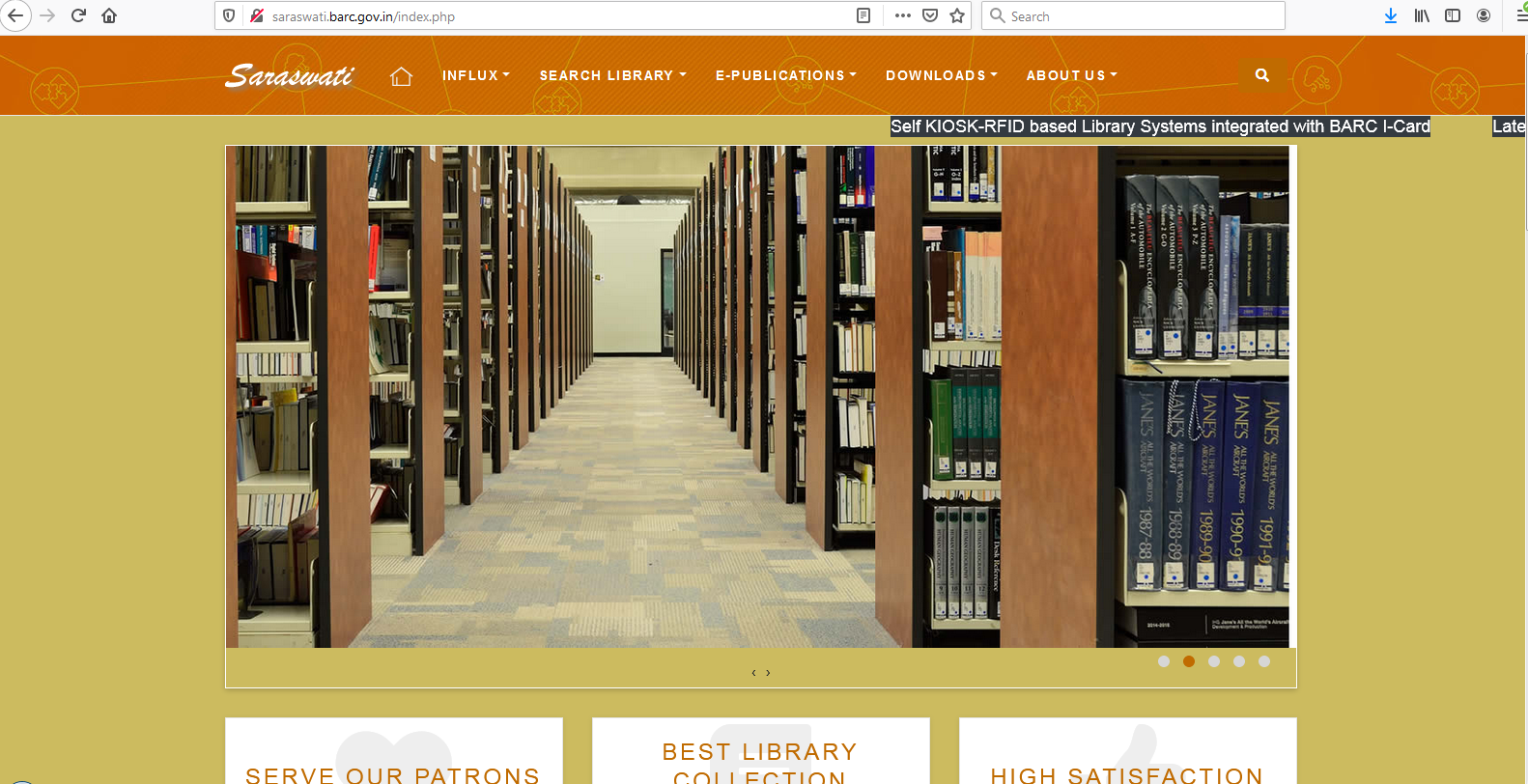Expand the DOWNLOADS dropdown
1528x784 pixels.
[x=942, y=75]
